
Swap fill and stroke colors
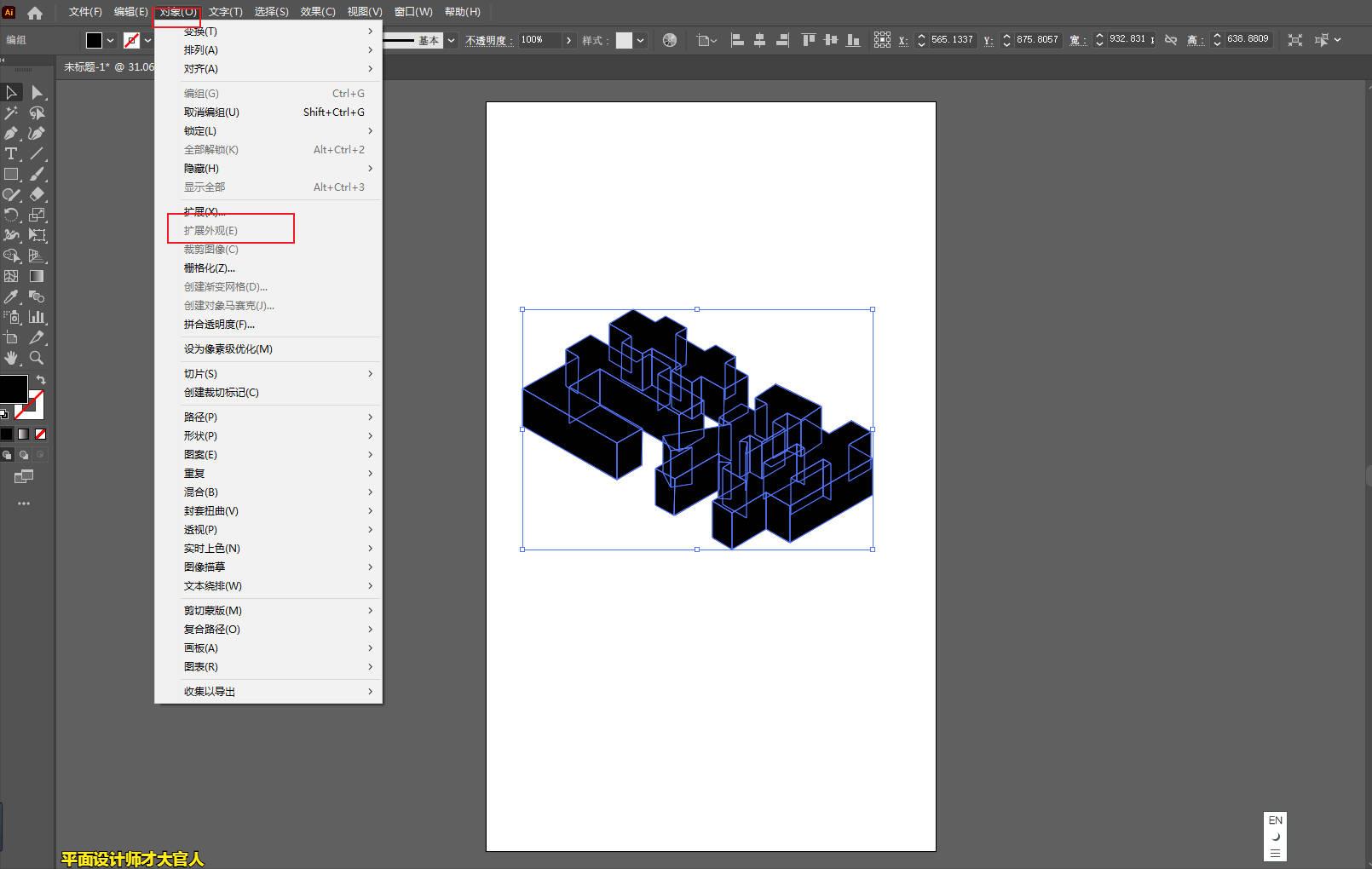(x=40, y=380)
